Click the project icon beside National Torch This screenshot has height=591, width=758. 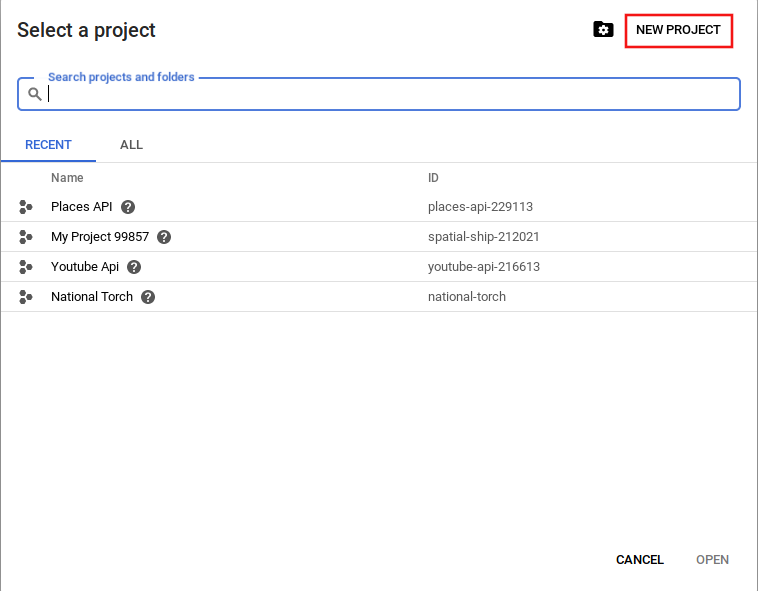(x=26, y=297)
